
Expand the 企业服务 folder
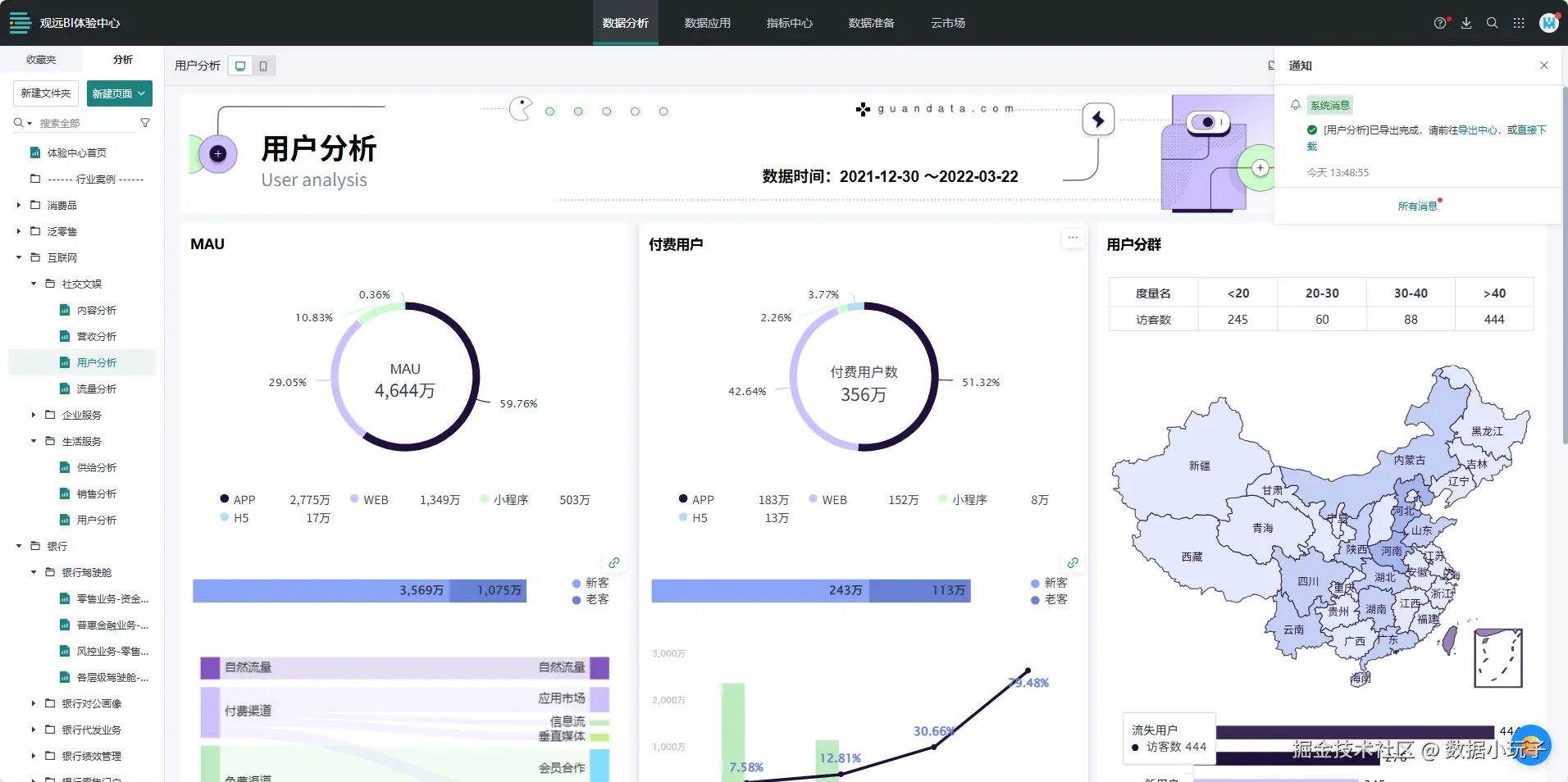pyautogui.click(x=34, y=415)
